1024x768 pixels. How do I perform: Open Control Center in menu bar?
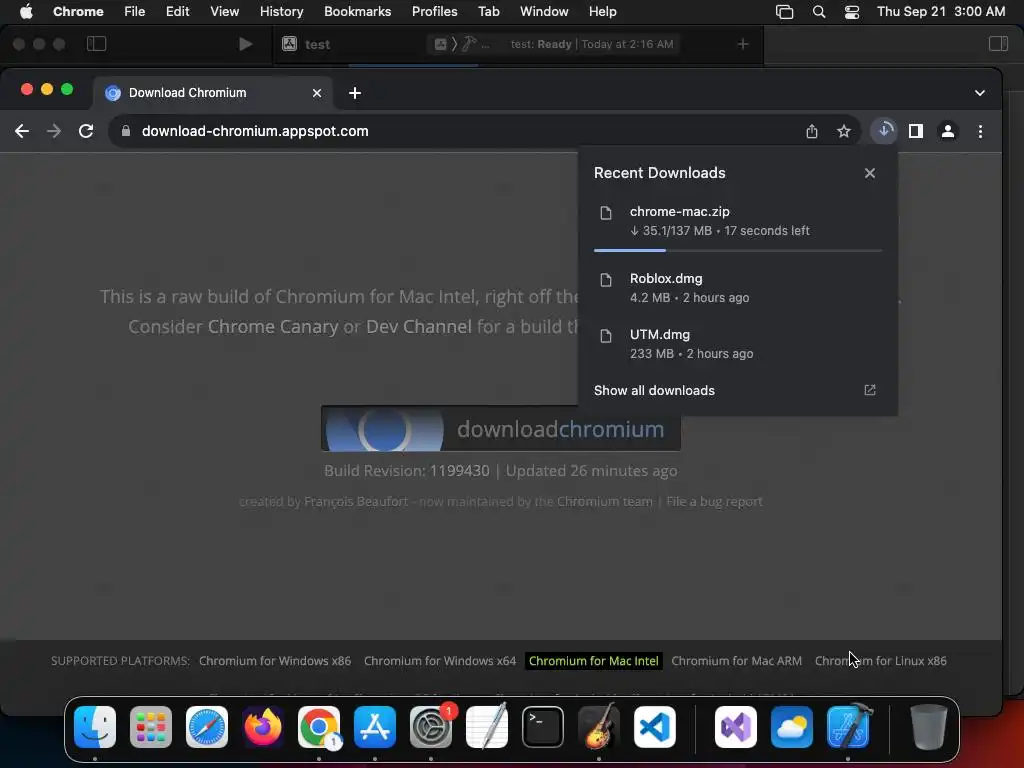(852, 12)
